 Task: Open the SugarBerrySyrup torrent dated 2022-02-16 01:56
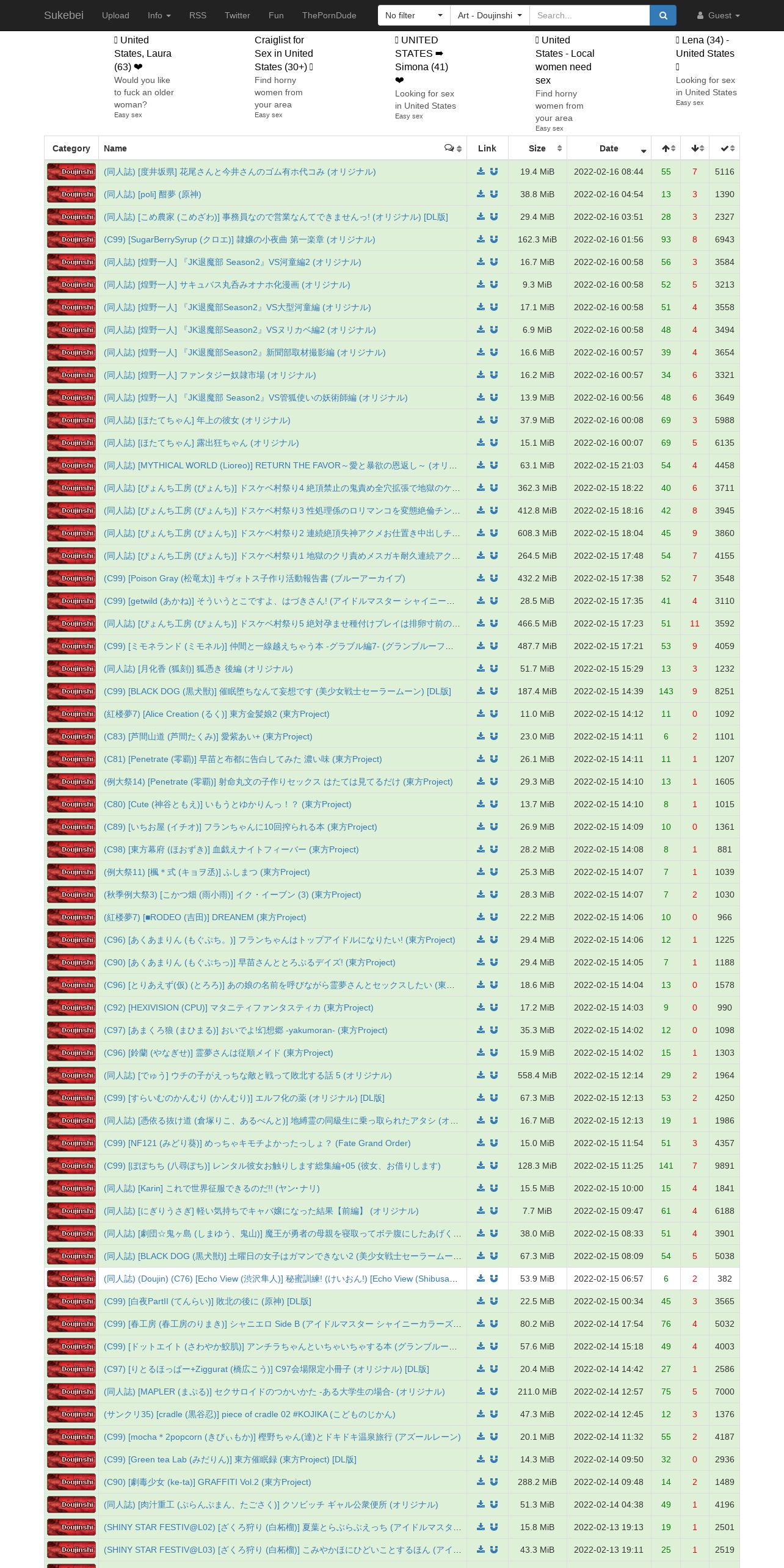point(239,239)
